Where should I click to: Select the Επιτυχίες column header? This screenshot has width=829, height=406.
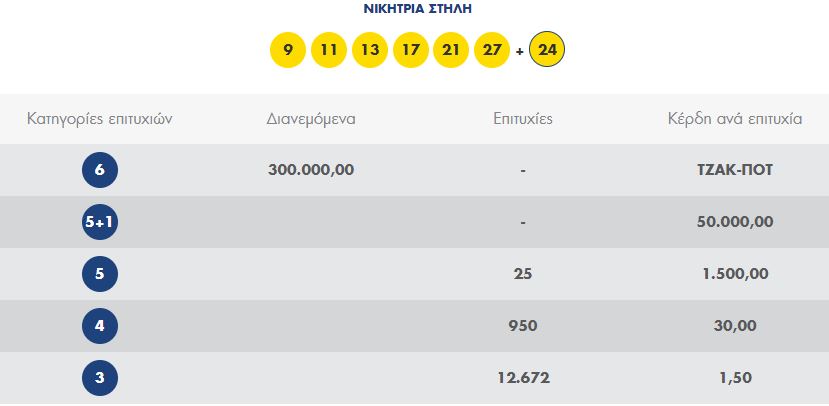(x=523, y=119)
